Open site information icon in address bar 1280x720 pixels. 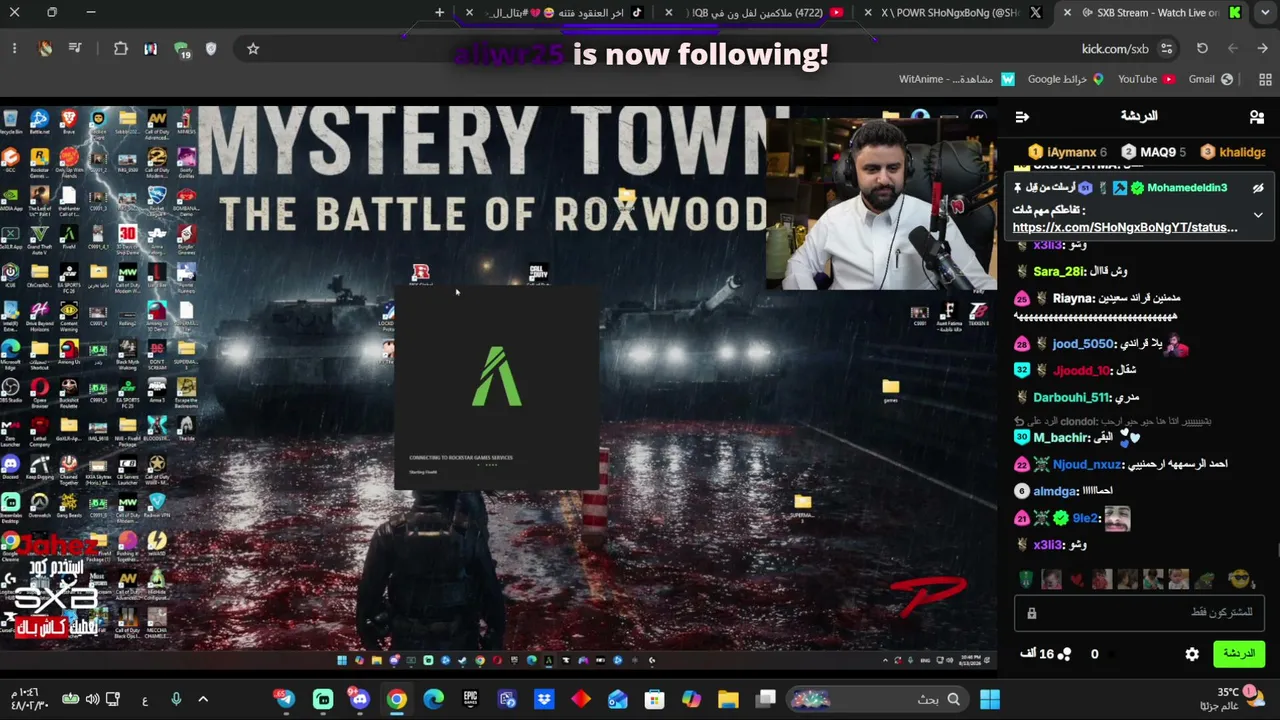pos(1166,49)
